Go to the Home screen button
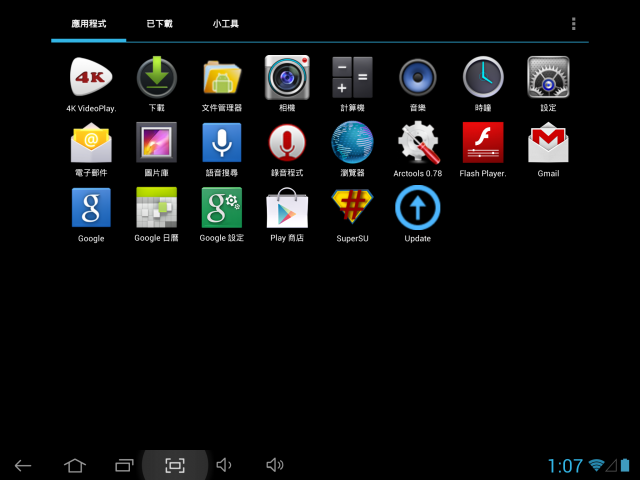 pyautogui.click(x=75, y=465)
